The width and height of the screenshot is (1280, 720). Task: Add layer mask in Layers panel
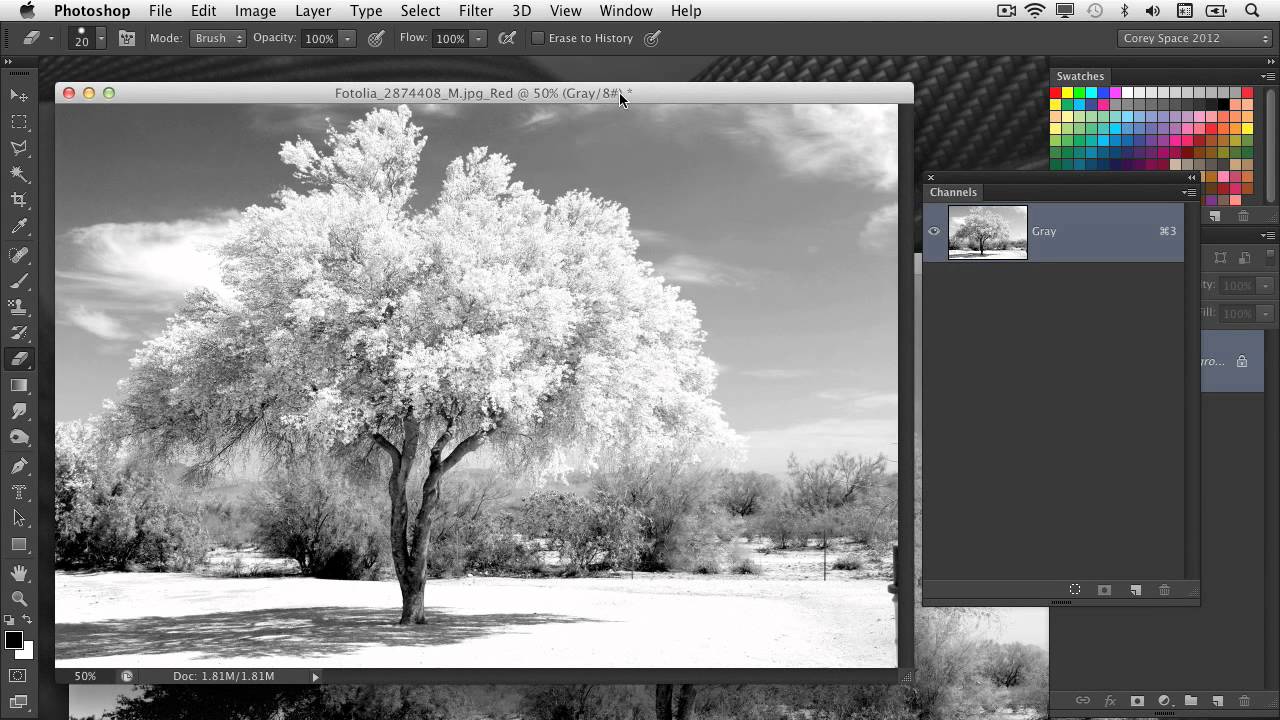[1137, 701]
